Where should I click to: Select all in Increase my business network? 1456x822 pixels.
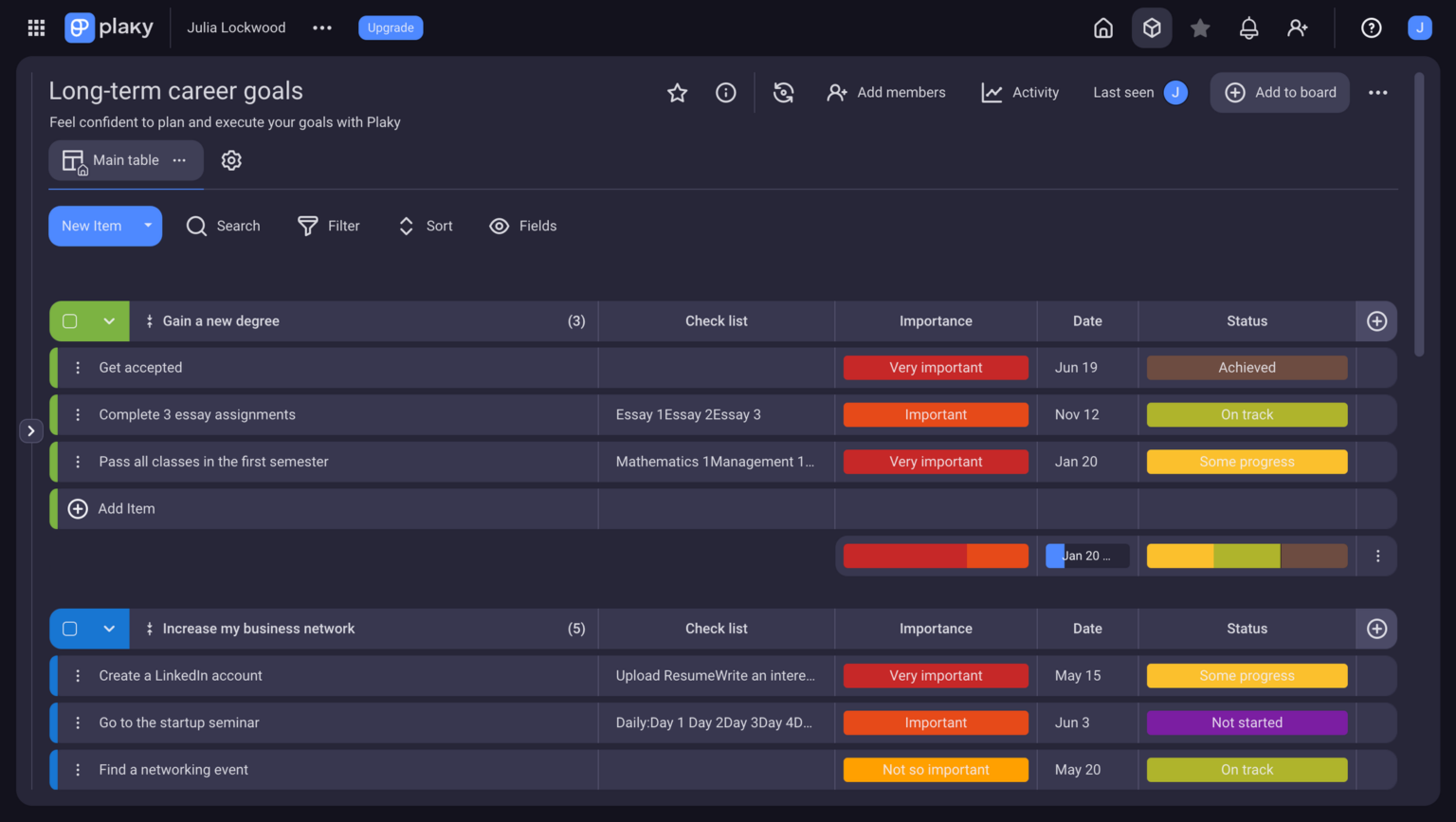pyautogui.click(x=70, y=629)
